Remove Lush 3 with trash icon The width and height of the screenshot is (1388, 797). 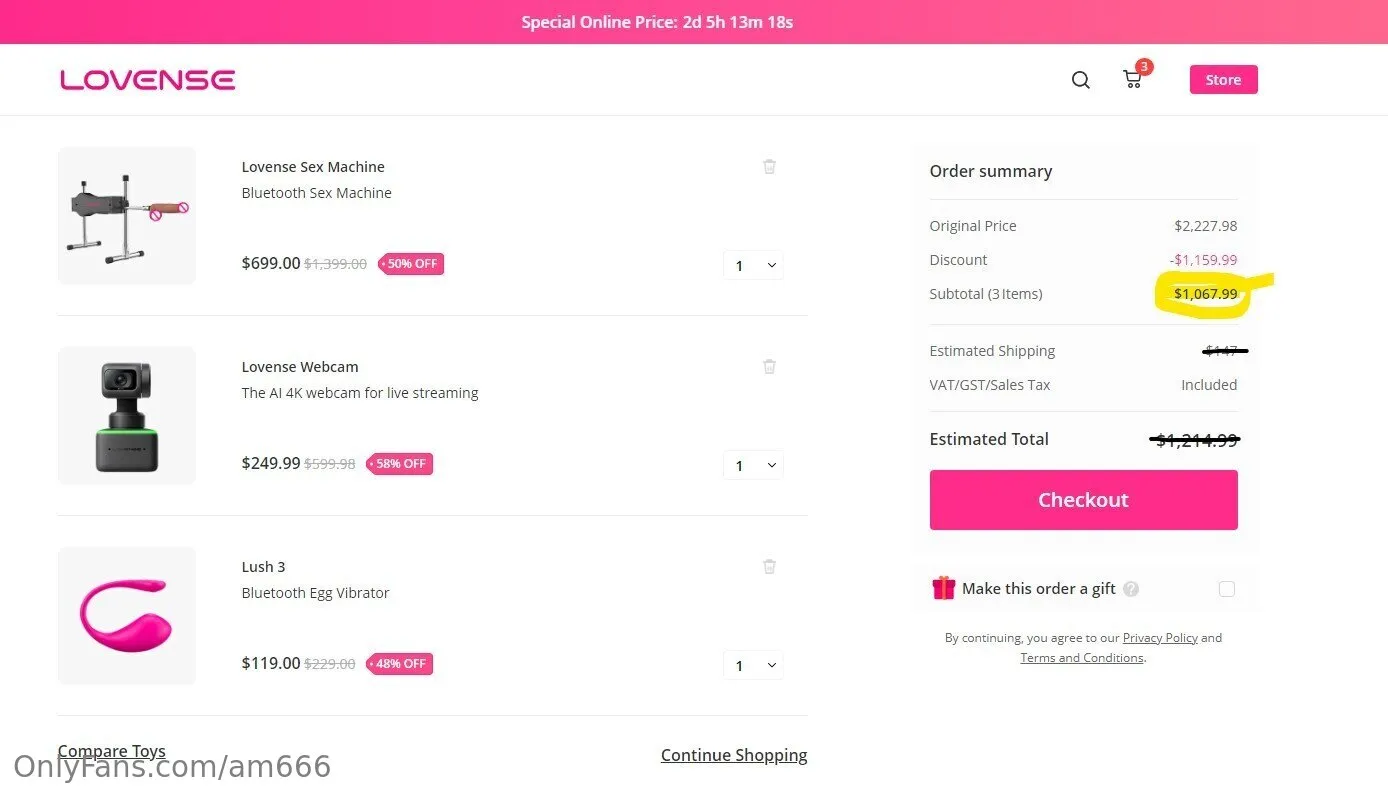(x=769, y=567)
